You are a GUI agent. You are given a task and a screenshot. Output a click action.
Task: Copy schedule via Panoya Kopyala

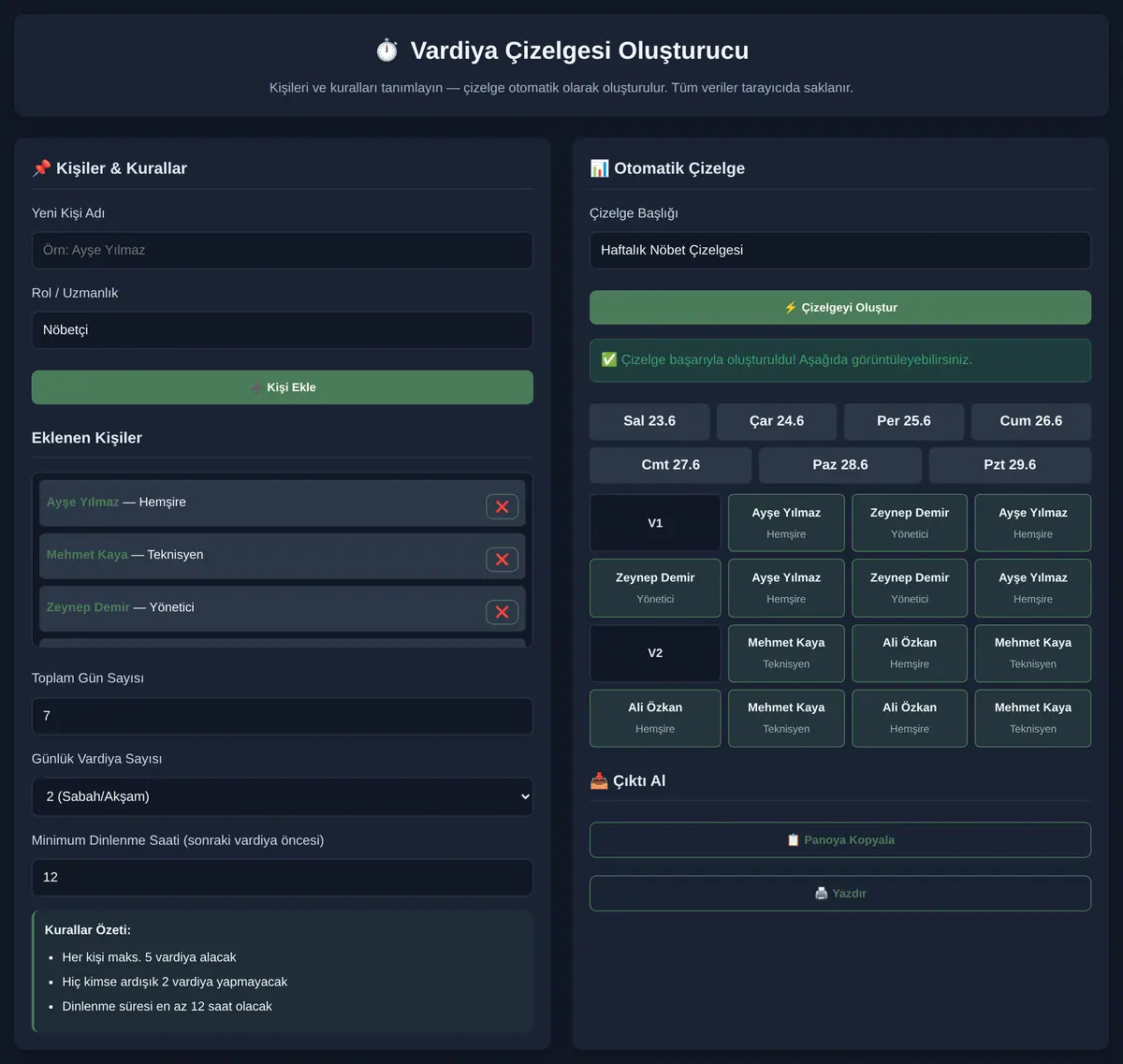[x=840, y=840]
